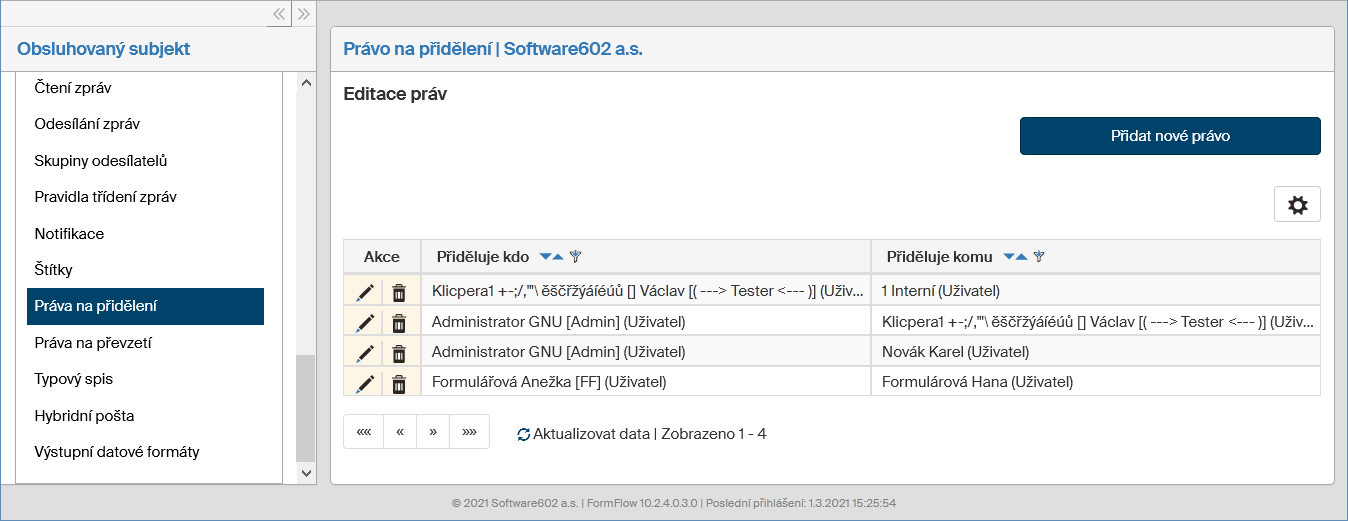Open Práva na převzetí menu item
This screenshot has width=1348, height=521.
[93, 343]
